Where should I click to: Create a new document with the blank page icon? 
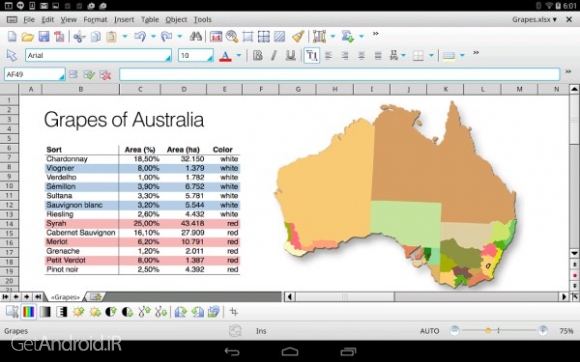pos(12,36)
